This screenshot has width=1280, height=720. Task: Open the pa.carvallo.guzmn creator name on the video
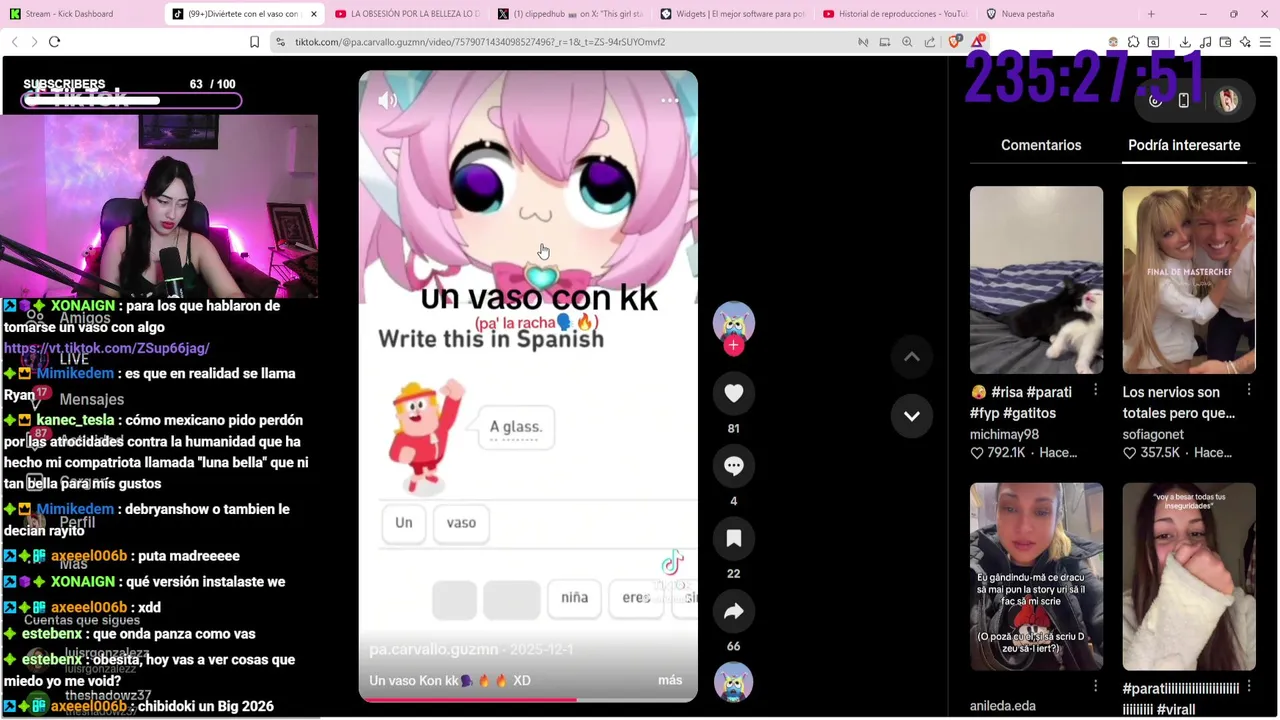click(x=433, y=650)
